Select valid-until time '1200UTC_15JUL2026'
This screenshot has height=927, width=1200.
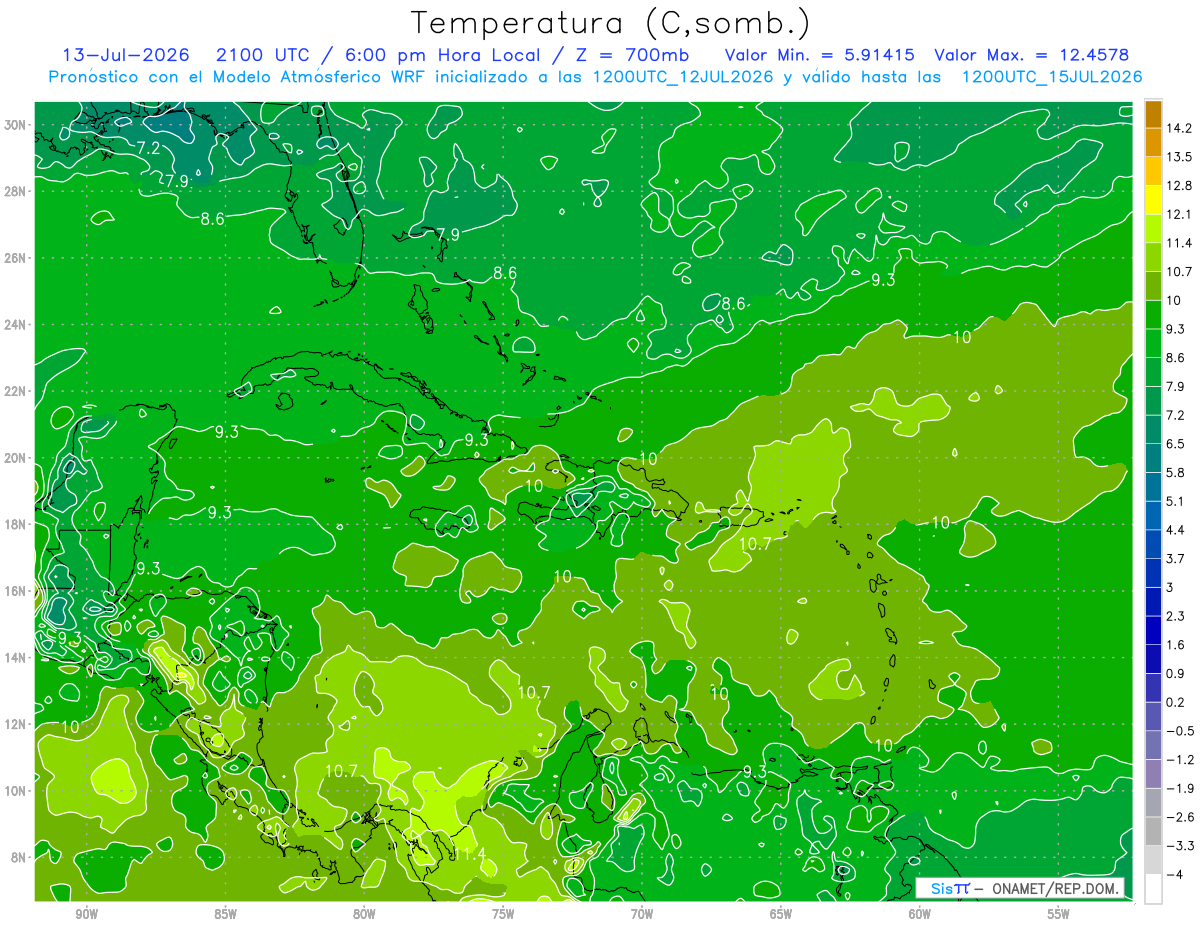click(x=1051, y=77)
